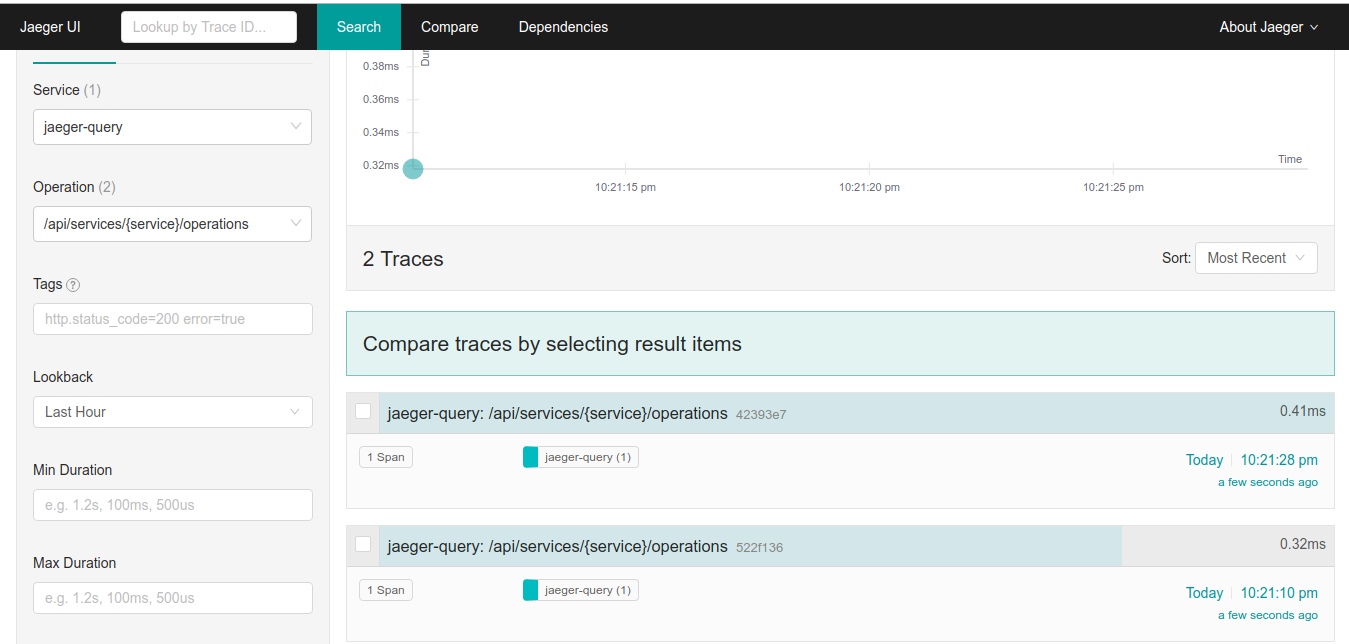The width and height of the screenshot is (1349, 644).
Task: Click the Min Duration input field
Action: point(173,505)
